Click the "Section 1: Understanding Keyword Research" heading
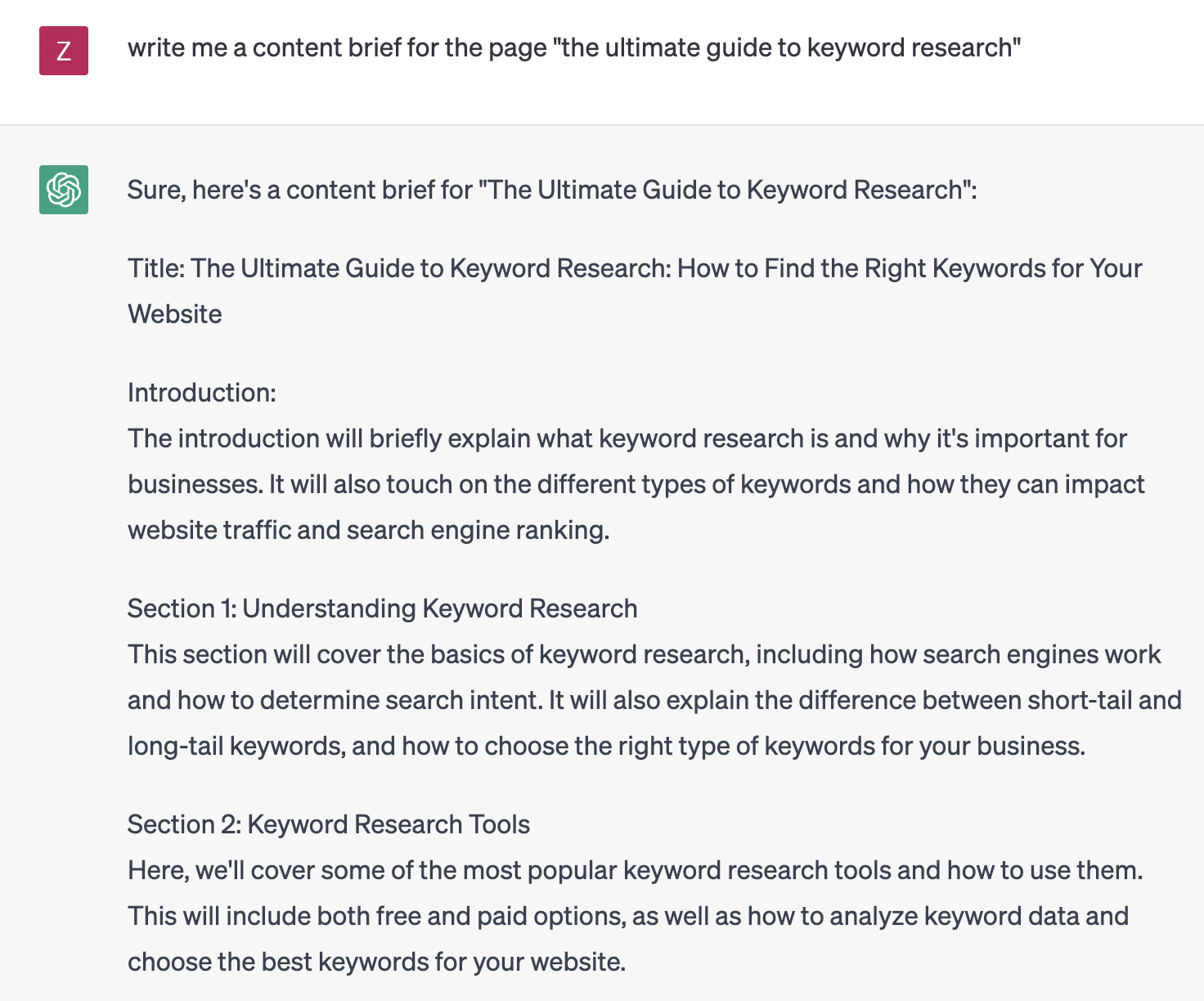 point(382,608)
